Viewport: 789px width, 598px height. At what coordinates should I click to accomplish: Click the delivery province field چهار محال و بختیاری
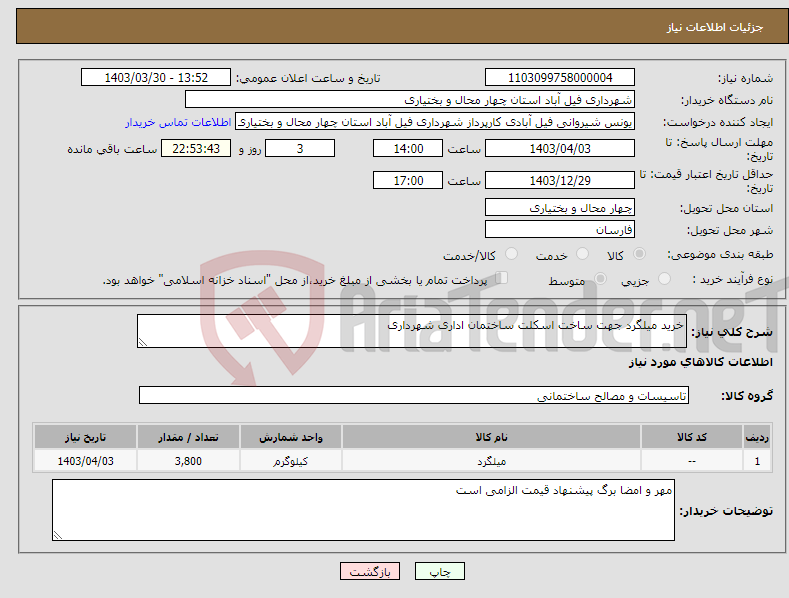[560, 207]
